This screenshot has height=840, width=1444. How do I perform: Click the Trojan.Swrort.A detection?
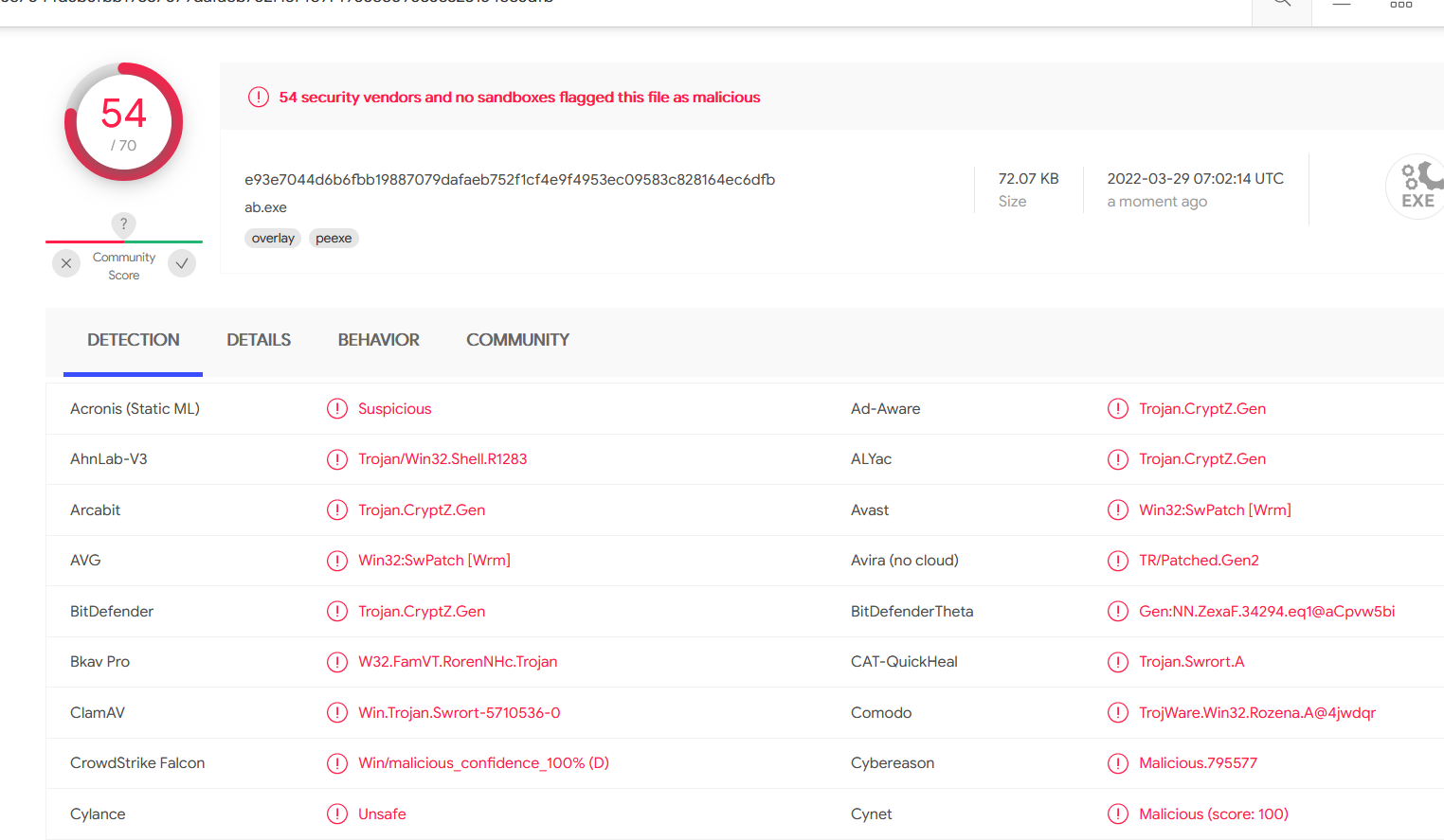click(1192, 662)
